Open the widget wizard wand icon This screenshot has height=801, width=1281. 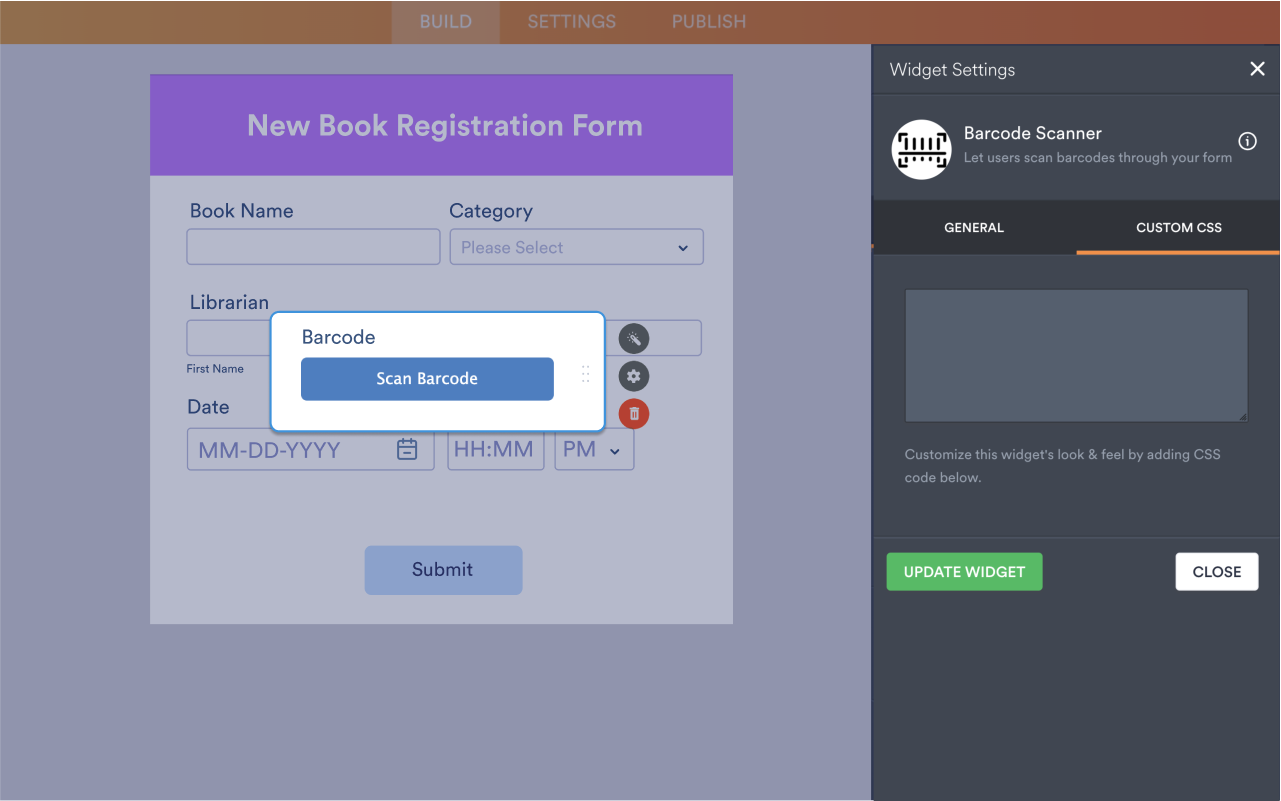pyautogui.click(x=634, y=338)
